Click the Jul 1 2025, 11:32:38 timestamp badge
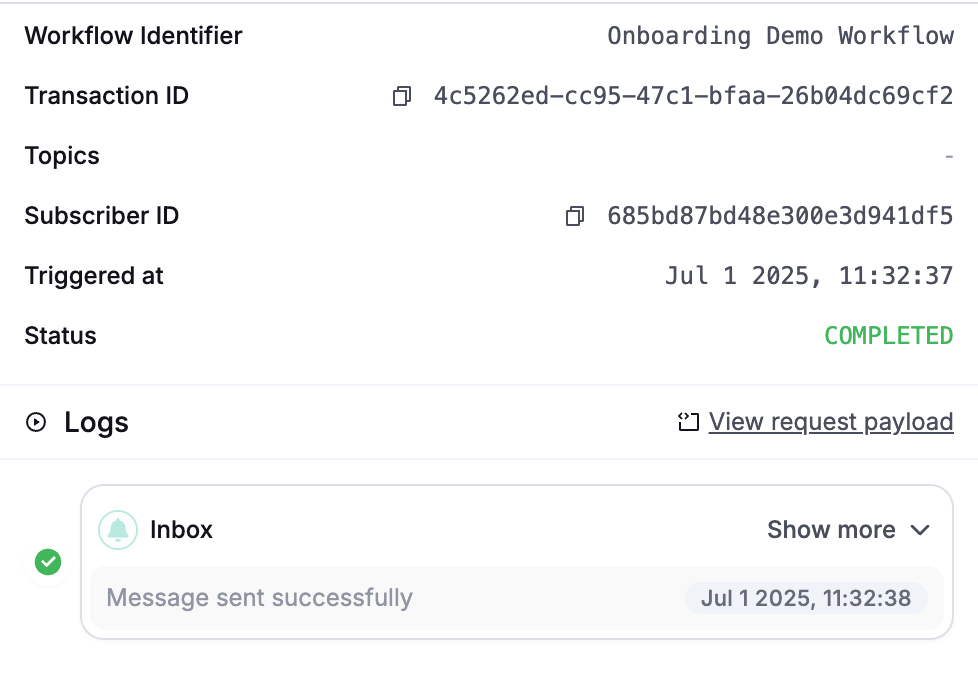 [806, 598]
